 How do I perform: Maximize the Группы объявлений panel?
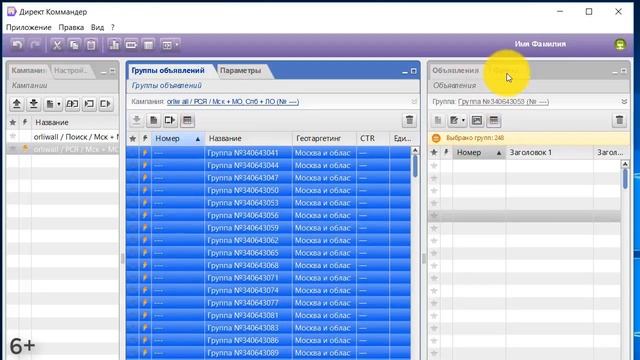[x=413, y=71]
